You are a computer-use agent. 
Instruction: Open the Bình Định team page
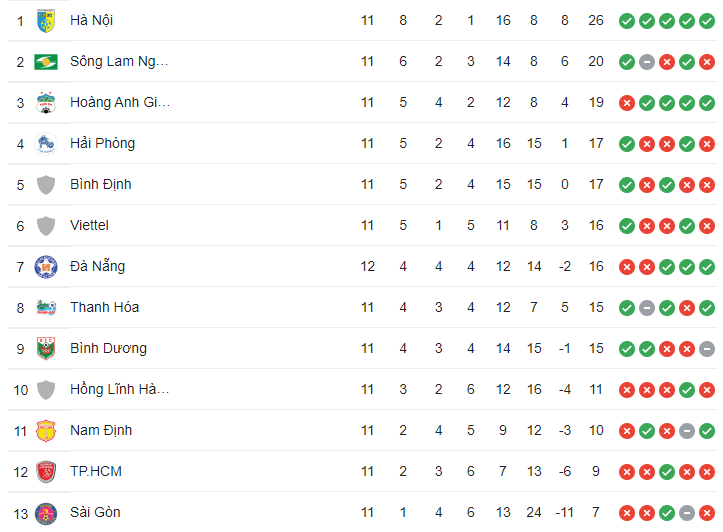101,184
